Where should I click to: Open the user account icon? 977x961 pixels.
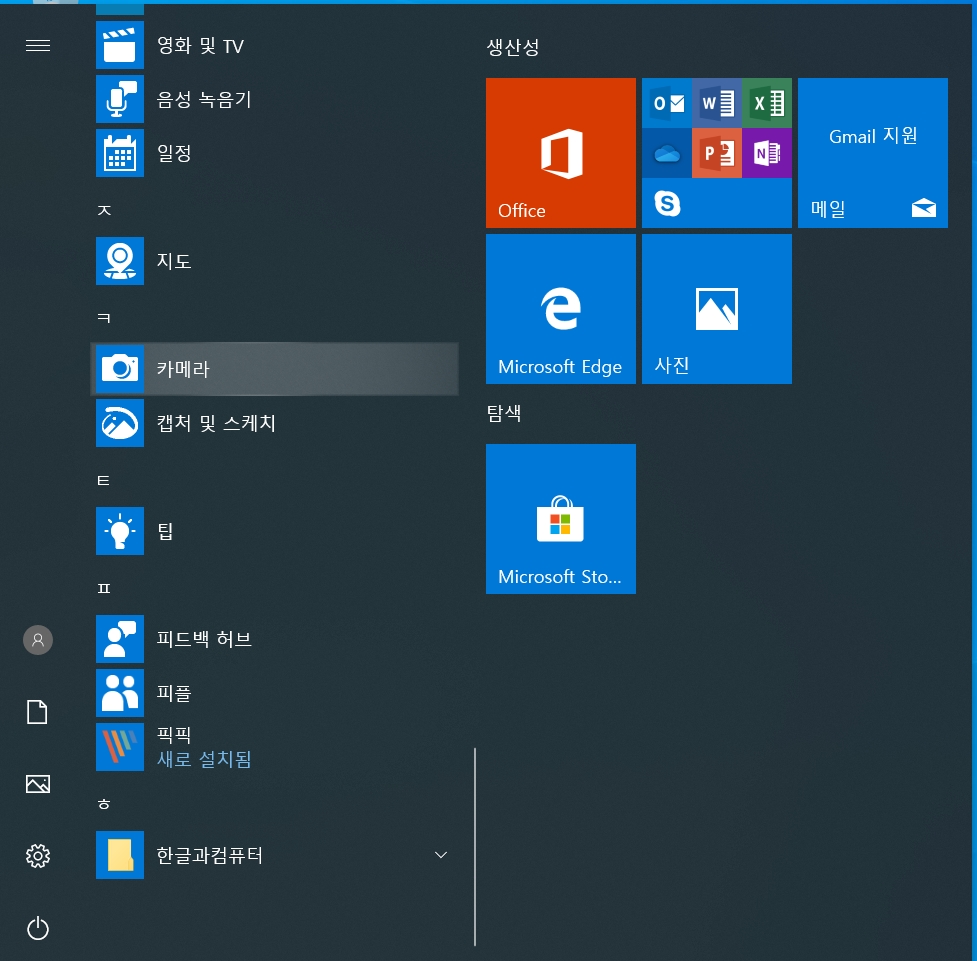(x=38, y=639)
